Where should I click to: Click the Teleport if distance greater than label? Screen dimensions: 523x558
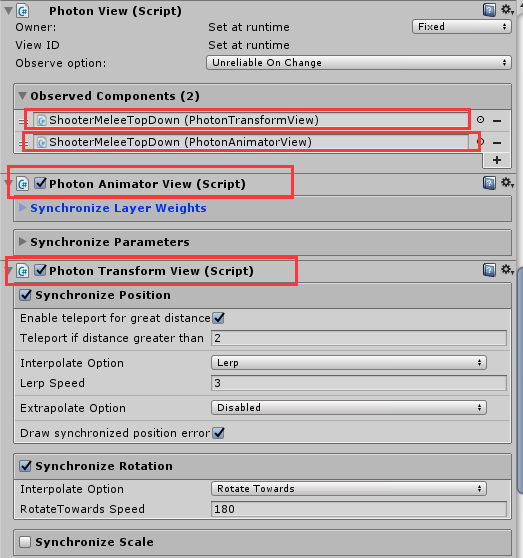pyautogui.click(x=112, y=338)
